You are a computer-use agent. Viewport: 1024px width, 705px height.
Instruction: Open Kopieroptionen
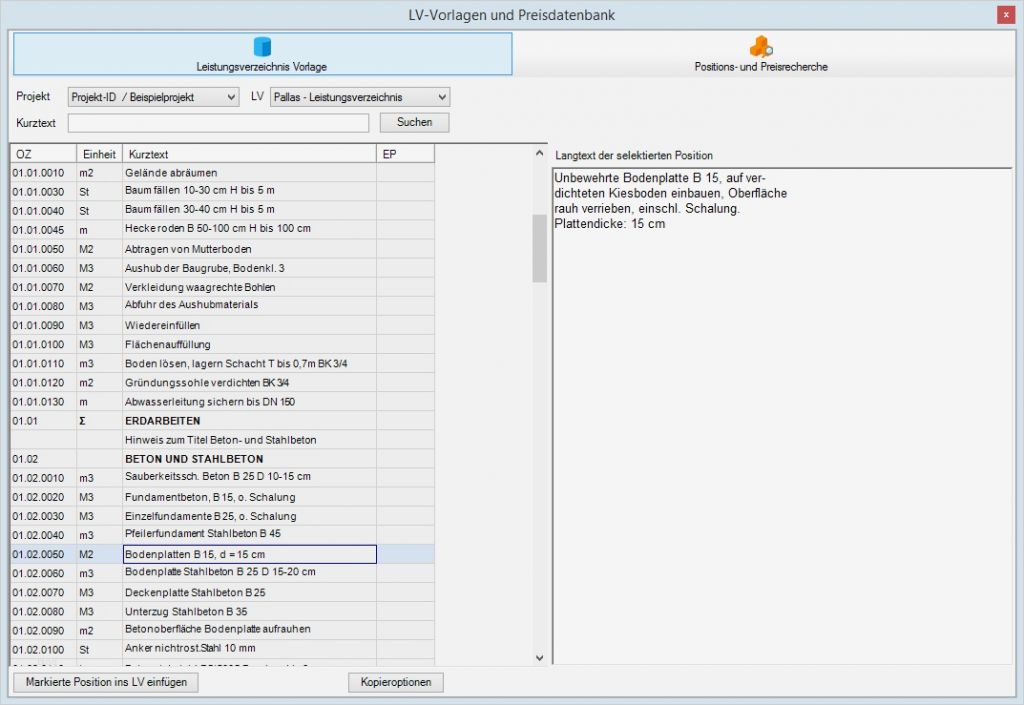(396, 682)
